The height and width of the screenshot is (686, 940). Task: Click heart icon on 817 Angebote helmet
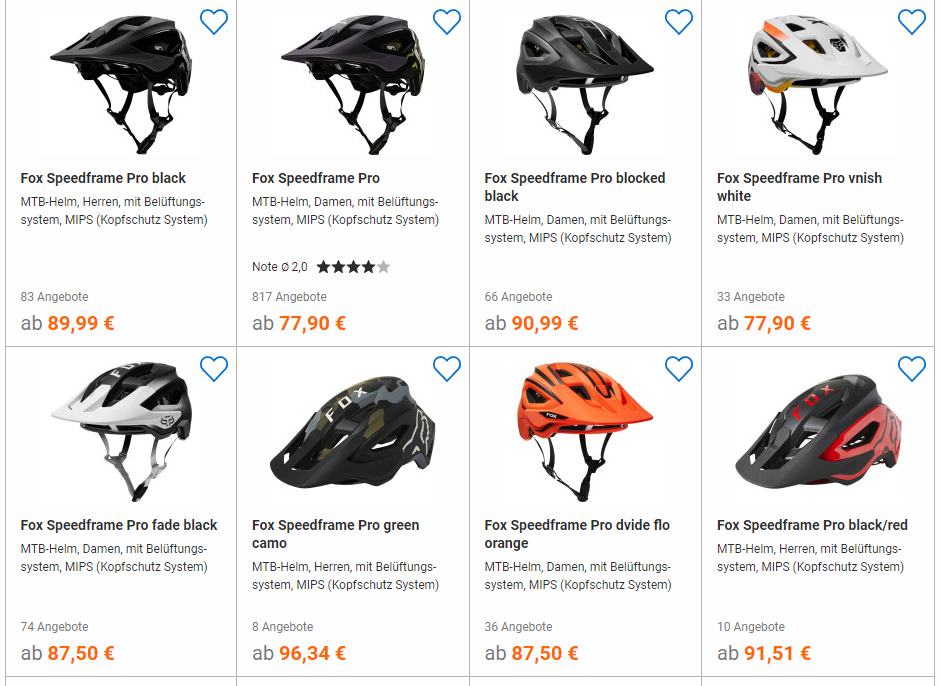click(x=446, y=22)
